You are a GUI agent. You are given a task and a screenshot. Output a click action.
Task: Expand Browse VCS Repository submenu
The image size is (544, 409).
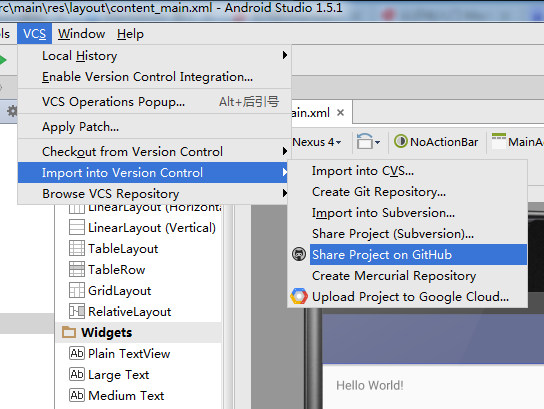[x=154, y=193]
